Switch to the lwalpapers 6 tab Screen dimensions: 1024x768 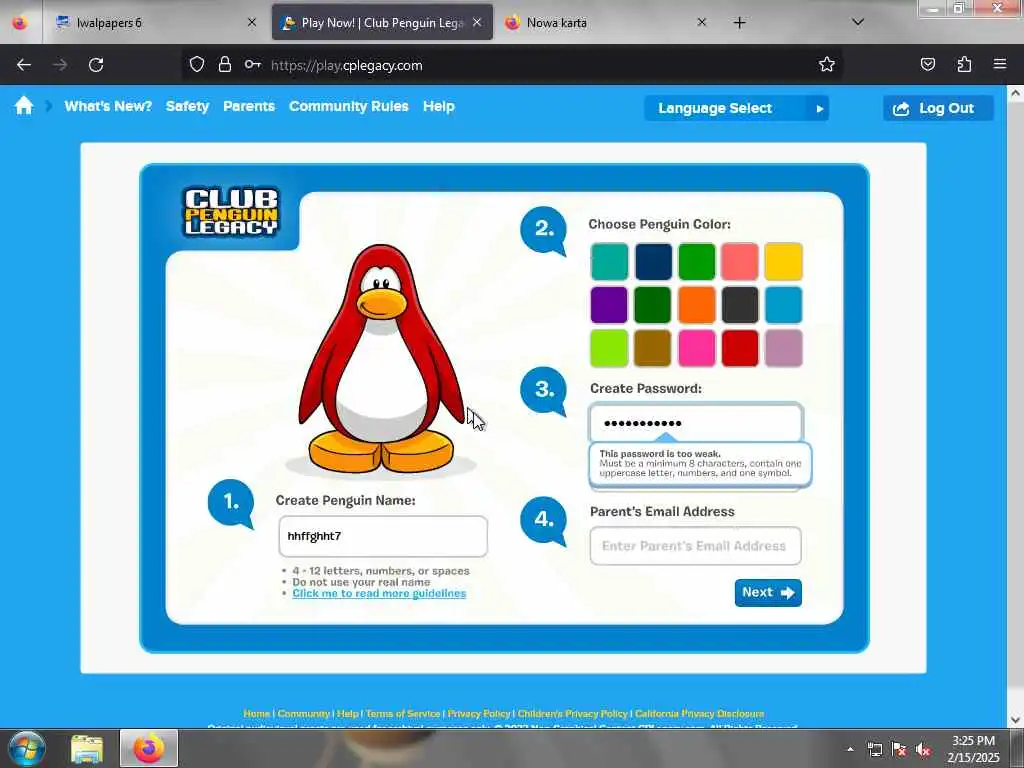tap(155, 23)
